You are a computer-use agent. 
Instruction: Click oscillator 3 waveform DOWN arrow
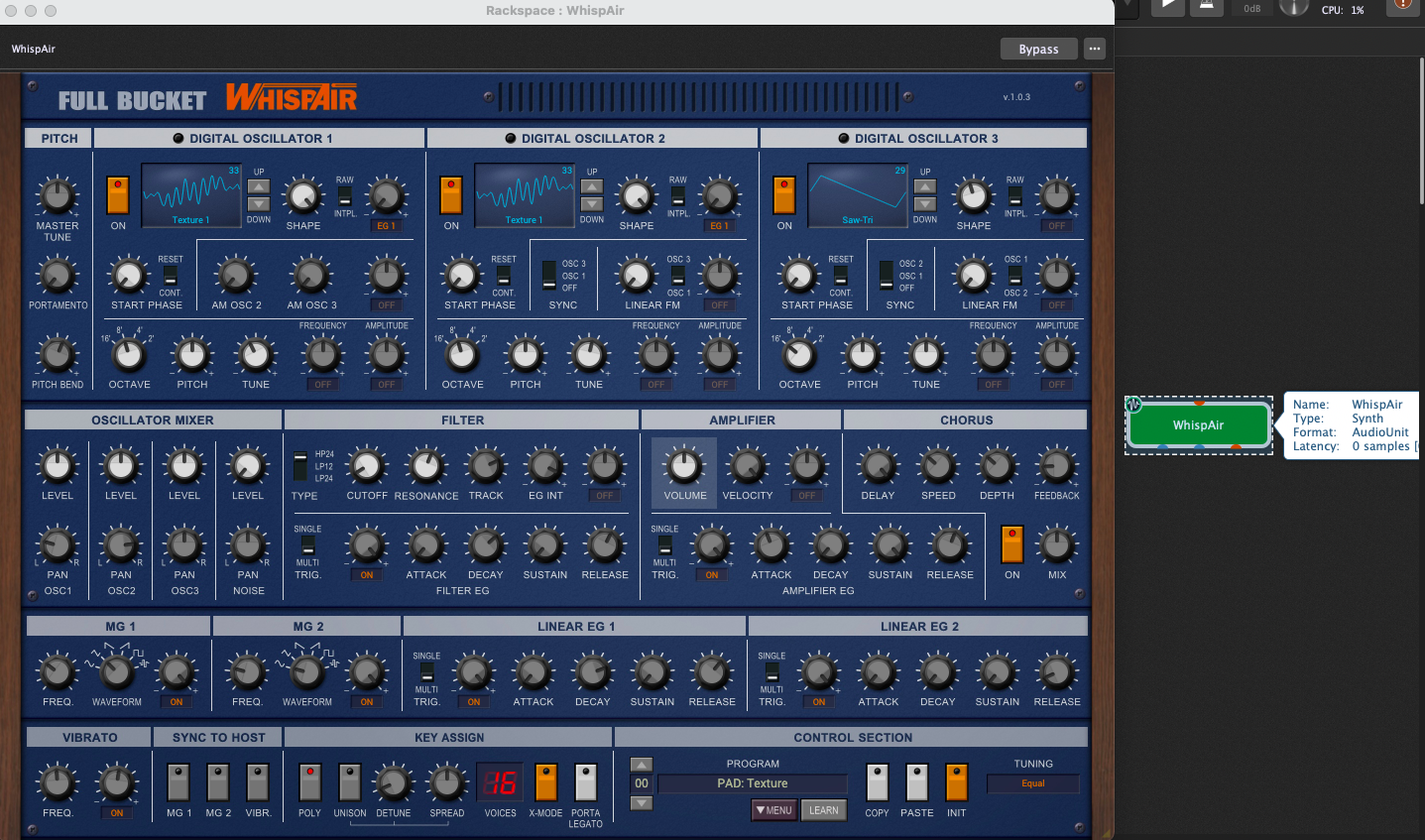pyautogui.click(x=925, y=204)
